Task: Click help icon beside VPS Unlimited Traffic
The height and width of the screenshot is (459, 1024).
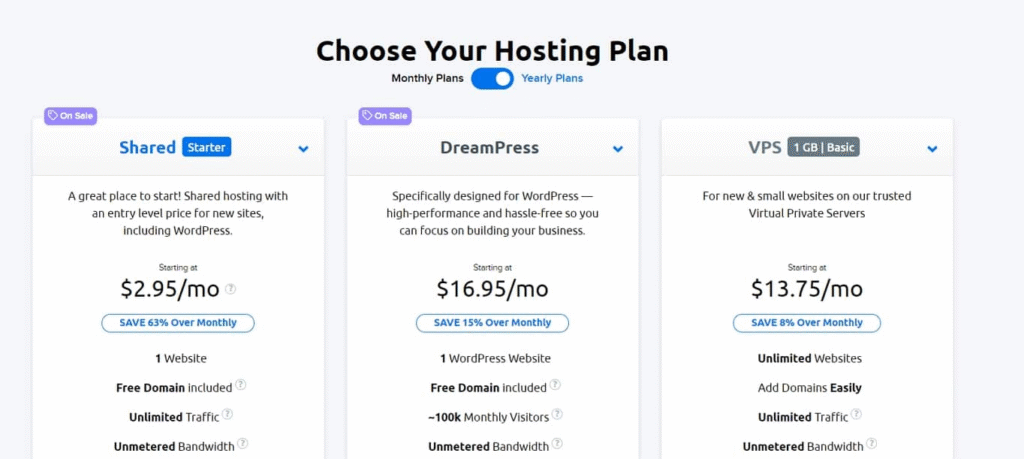Action: (857, 415)
